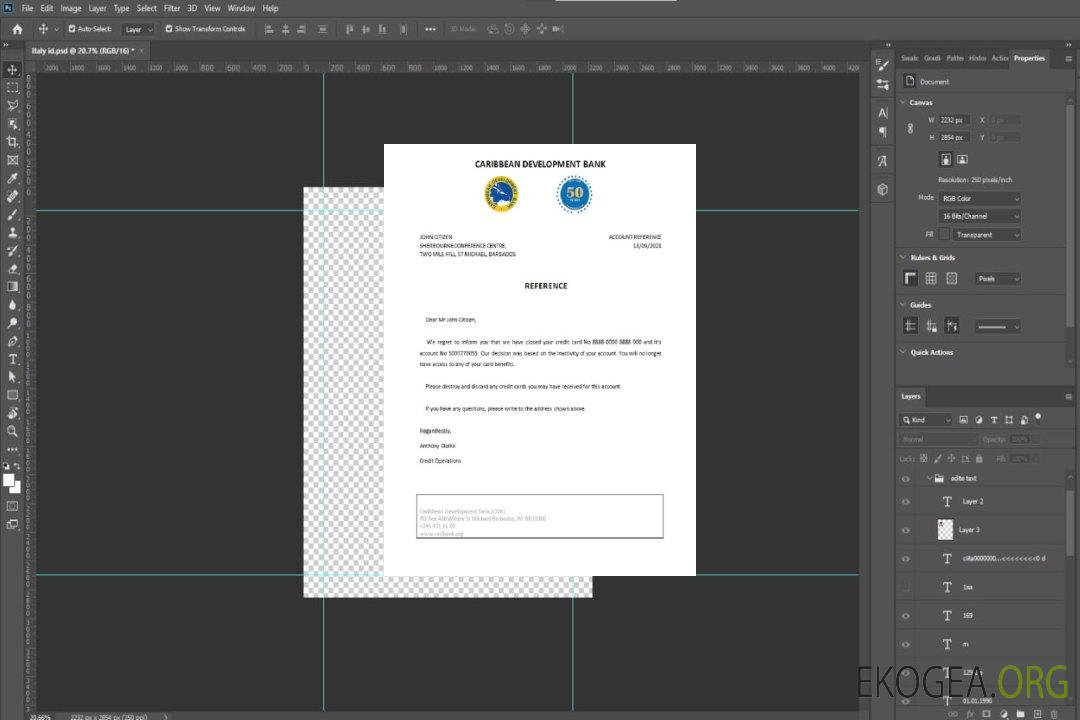Open the RGB Color mode dropdown
This screenshot has width=1080, height=720.
(x=980, y=199)
